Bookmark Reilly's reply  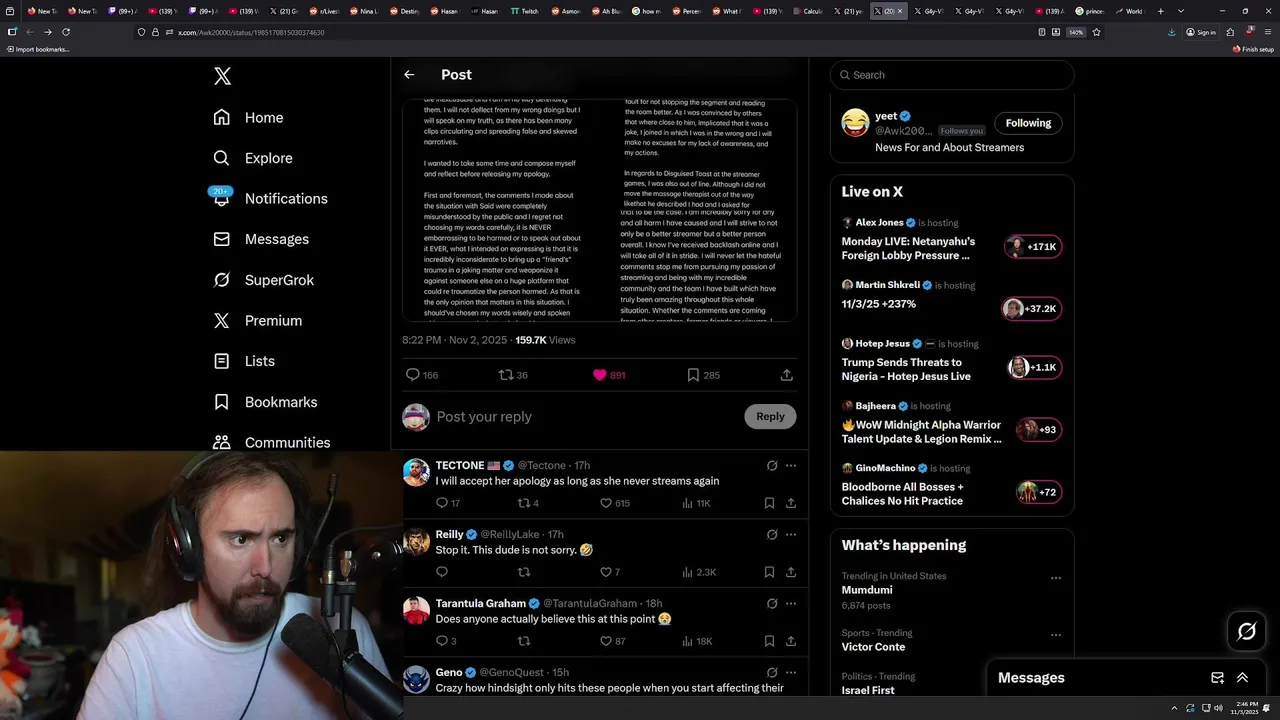769,572
